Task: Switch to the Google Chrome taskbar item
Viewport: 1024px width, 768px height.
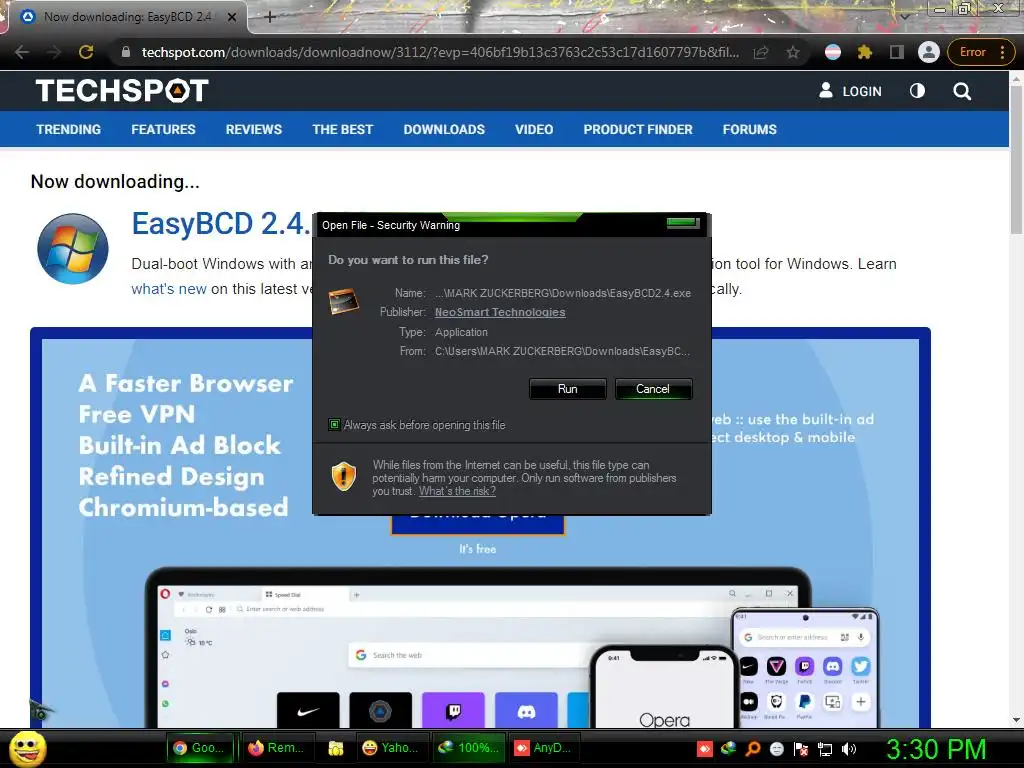Action: (201, 748)
